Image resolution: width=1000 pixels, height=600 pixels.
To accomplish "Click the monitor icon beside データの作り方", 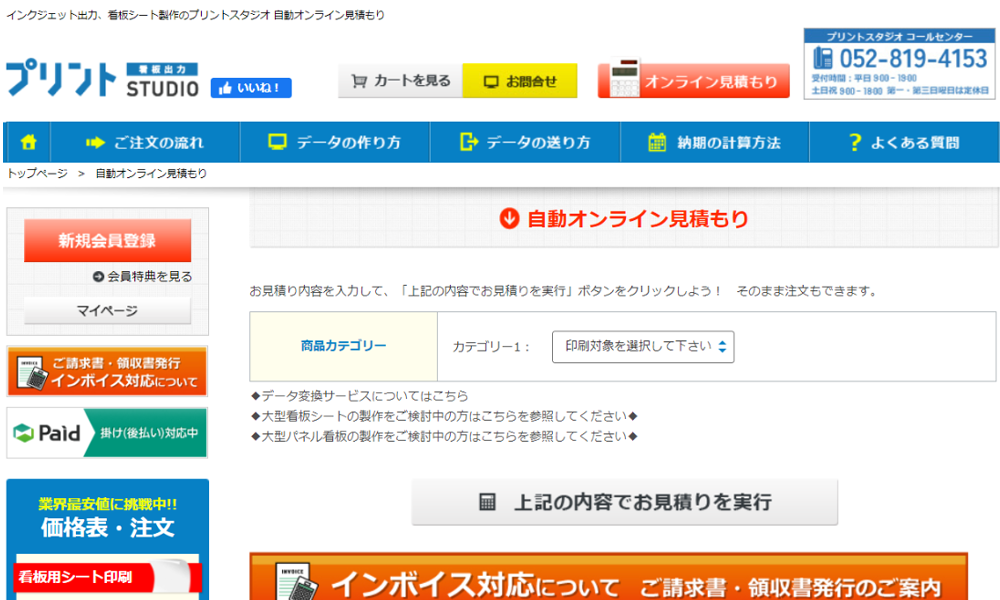I will (x=277, y=142).
